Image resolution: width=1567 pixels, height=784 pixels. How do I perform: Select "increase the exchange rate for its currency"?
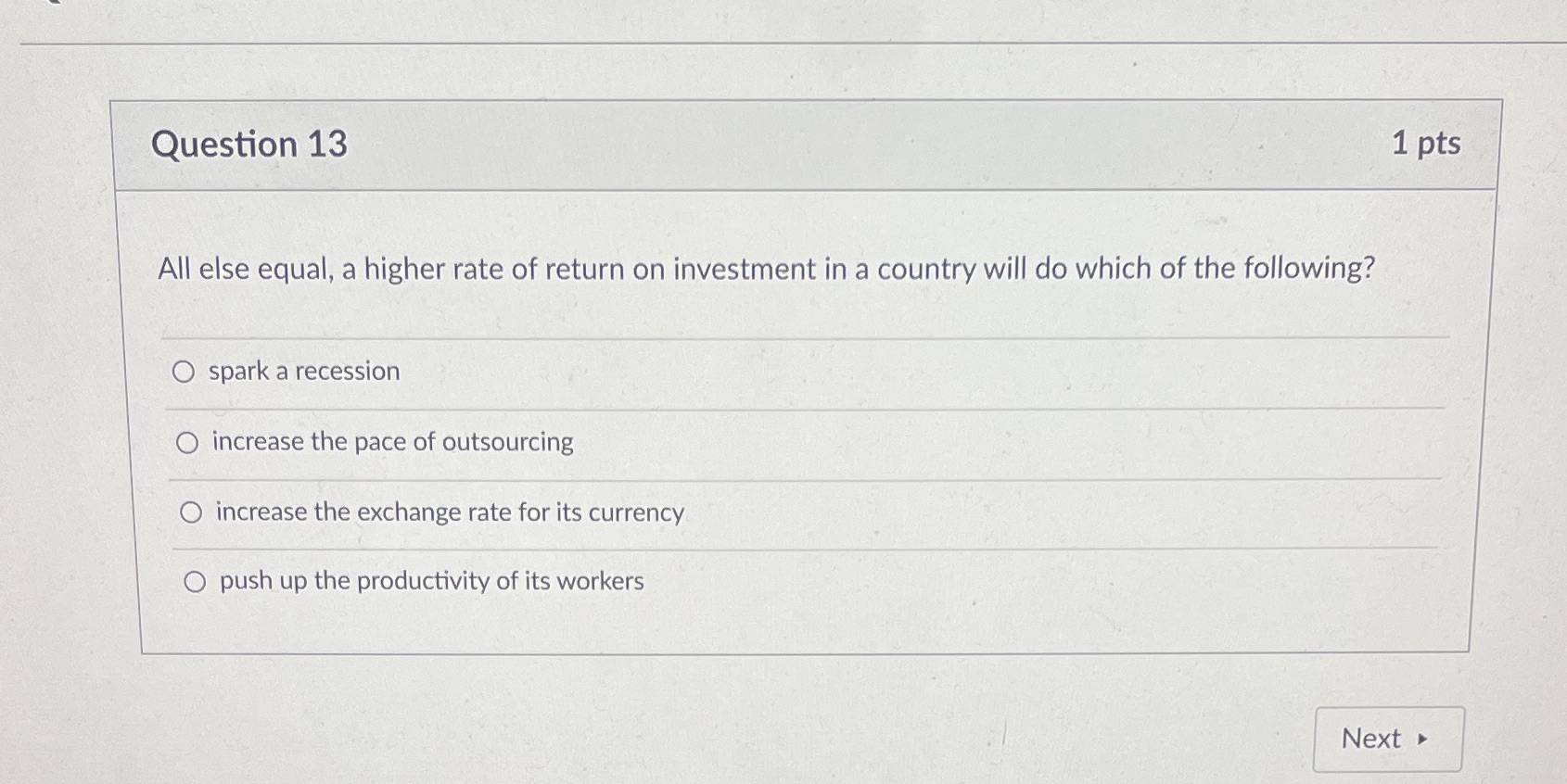[x=191, y=512]
